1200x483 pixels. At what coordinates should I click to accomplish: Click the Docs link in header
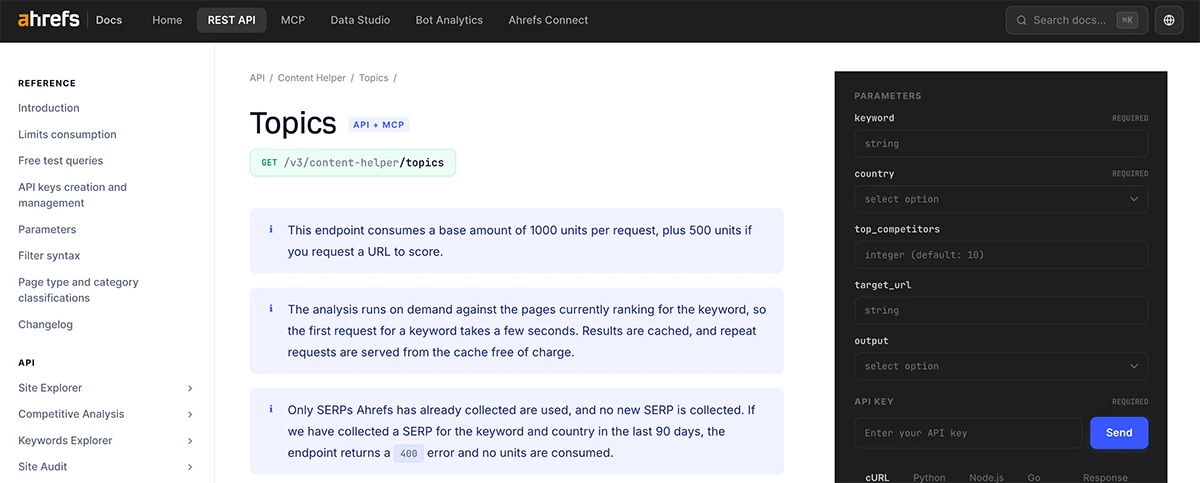tap(109, 20)
